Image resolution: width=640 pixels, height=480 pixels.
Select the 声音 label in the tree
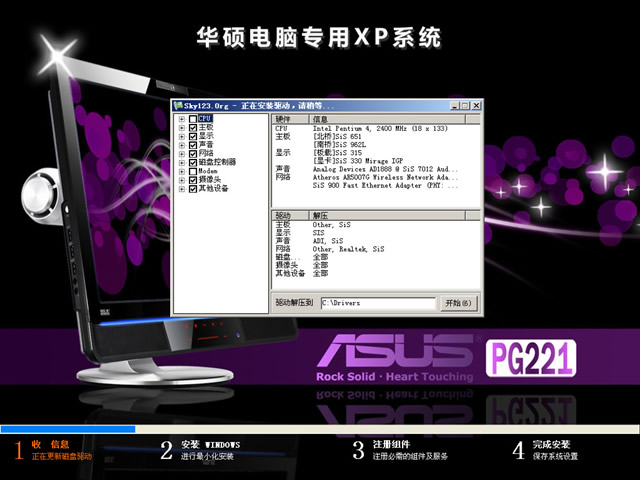[x=206, y=145]
